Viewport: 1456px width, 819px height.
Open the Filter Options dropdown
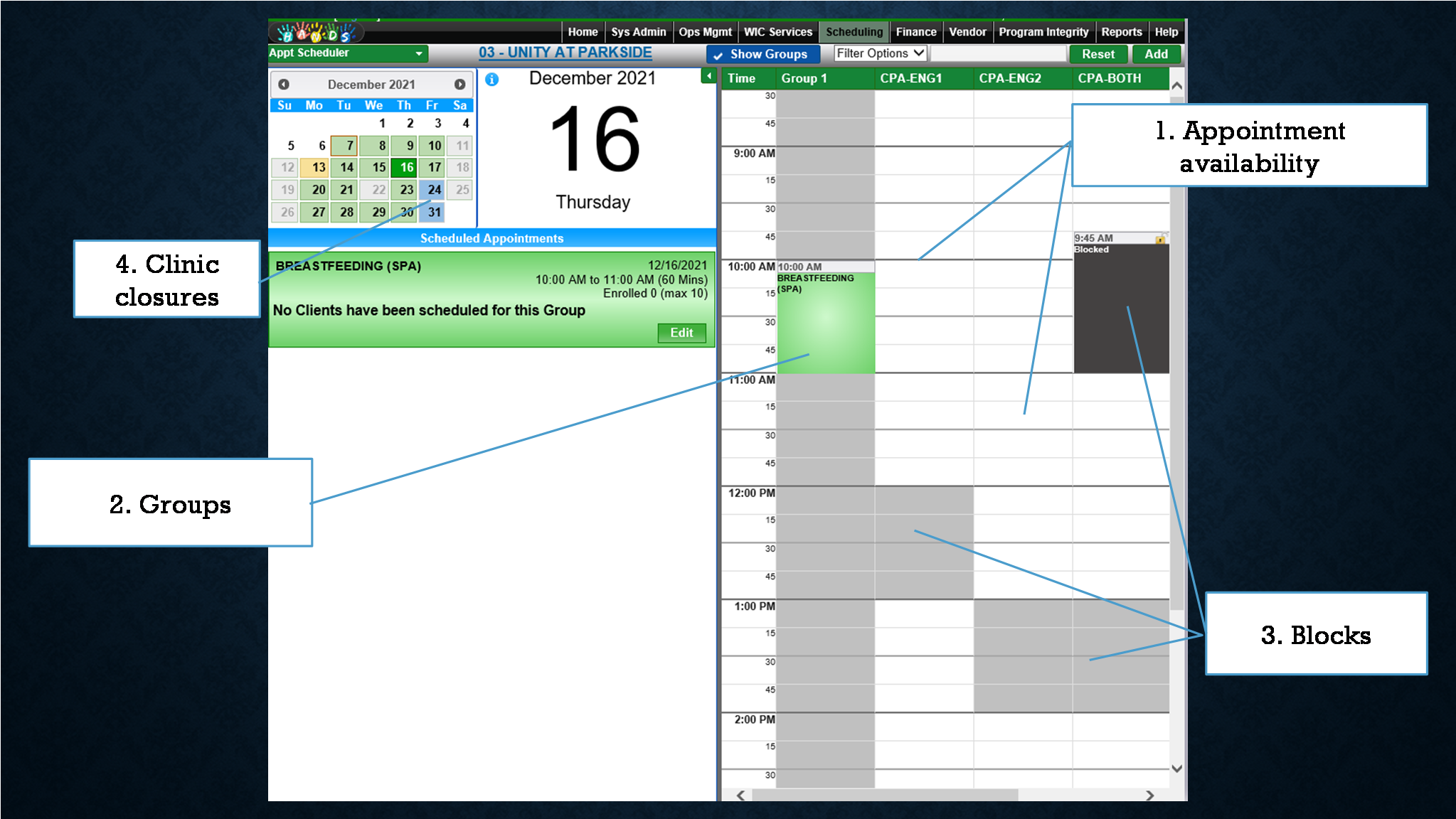879,53
